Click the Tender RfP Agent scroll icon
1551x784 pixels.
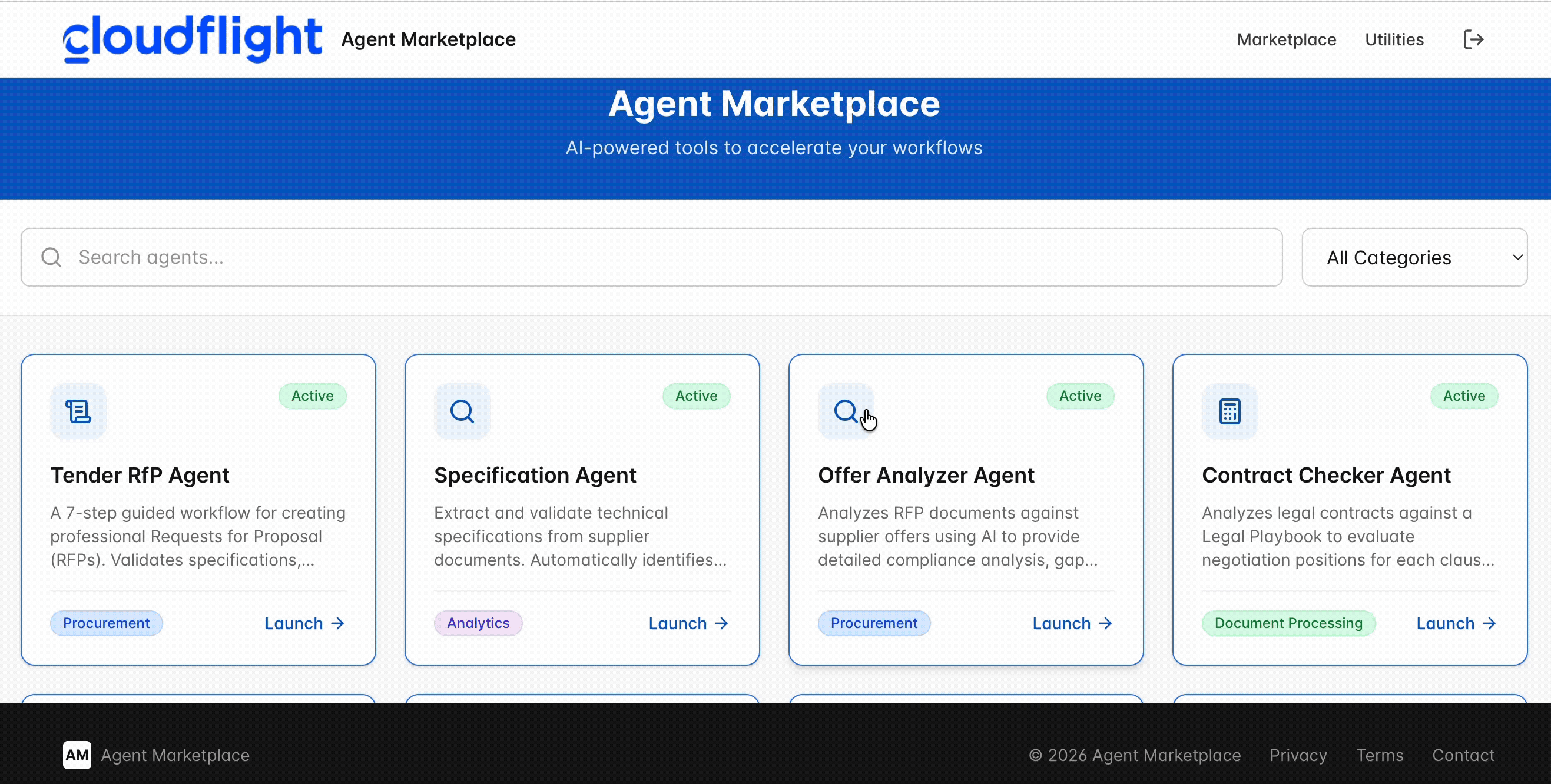pyautogui.click(x=78, y=411)
